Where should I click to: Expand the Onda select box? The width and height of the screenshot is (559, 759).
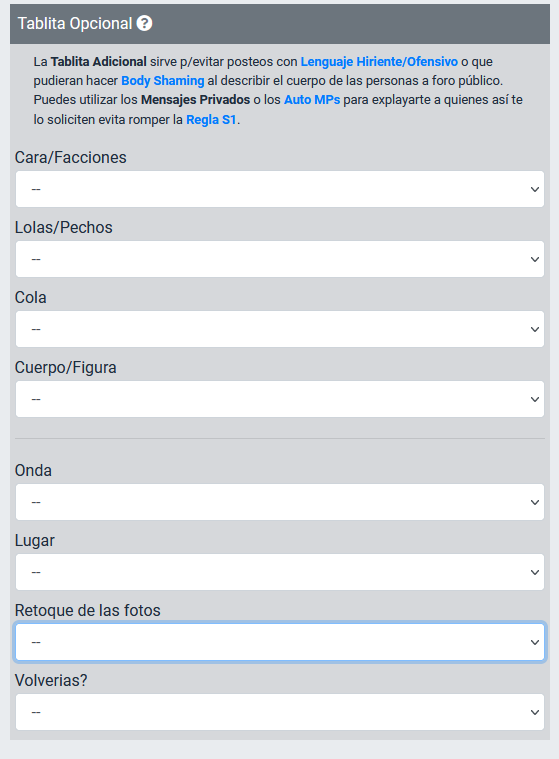tap(280, 502)
